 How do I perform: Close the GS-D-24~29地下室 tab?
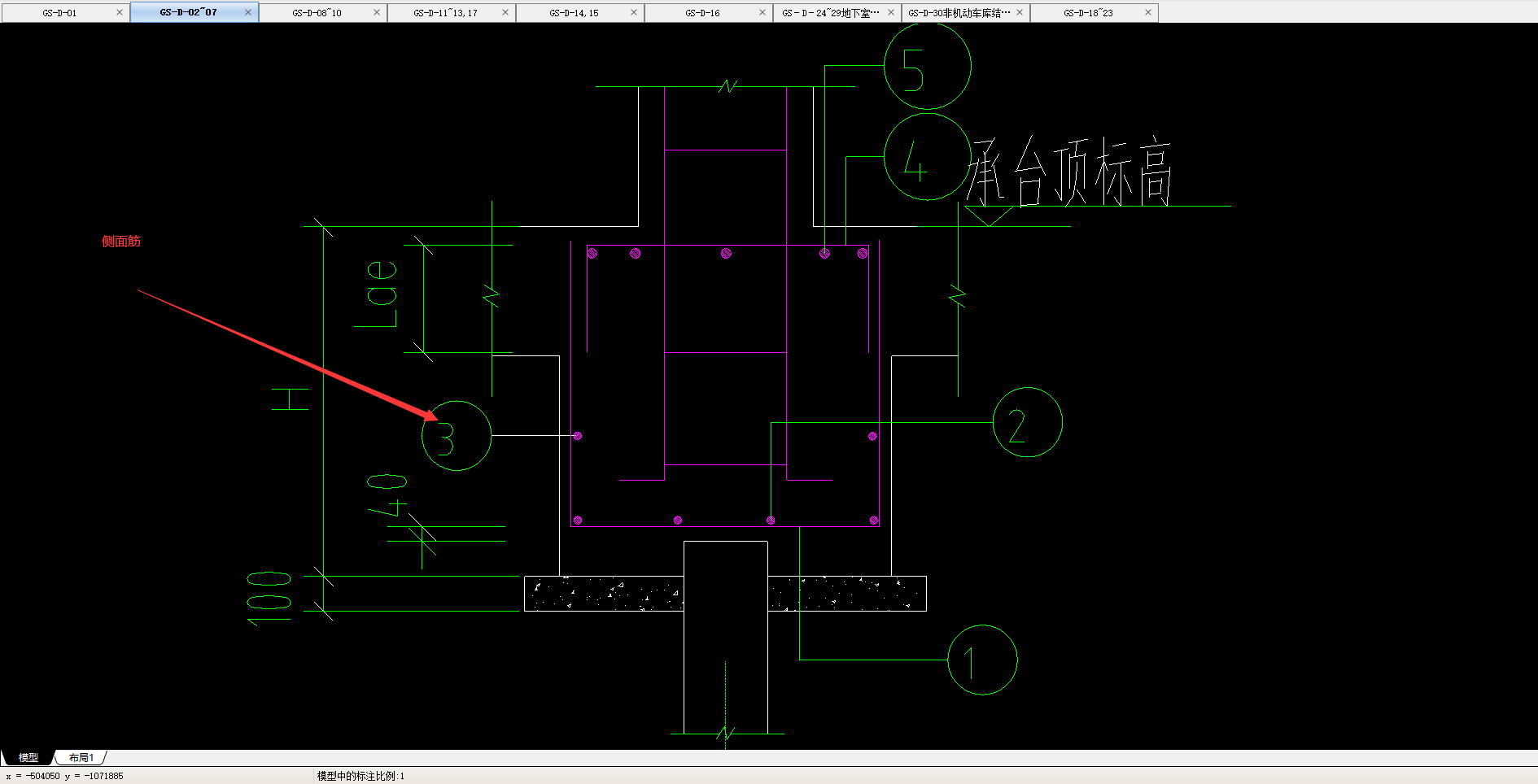[891, 12]
